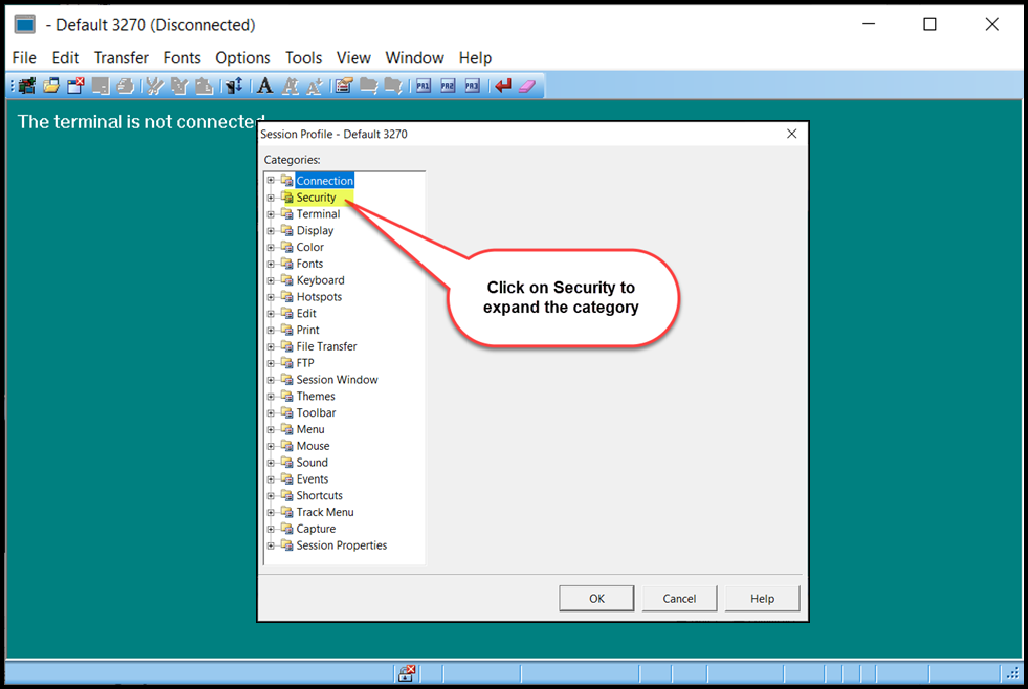Open a session profile using the folder icon

pos(50,85)
